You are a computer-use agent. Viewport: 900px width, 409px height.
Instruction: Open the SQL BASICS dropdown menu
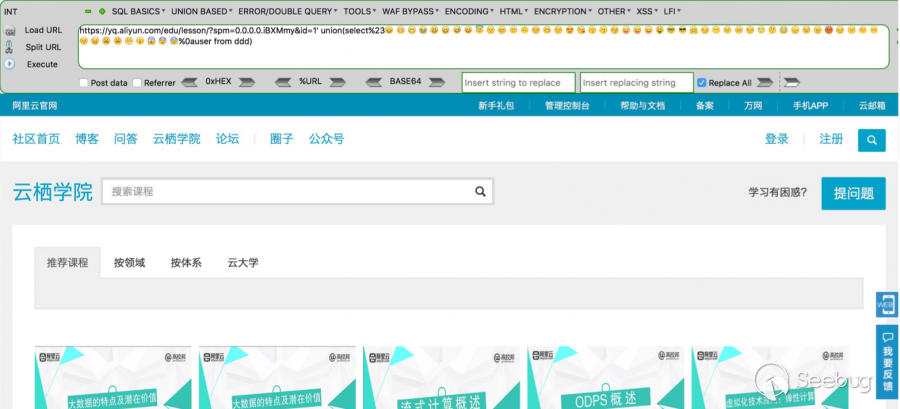(138, 11)
